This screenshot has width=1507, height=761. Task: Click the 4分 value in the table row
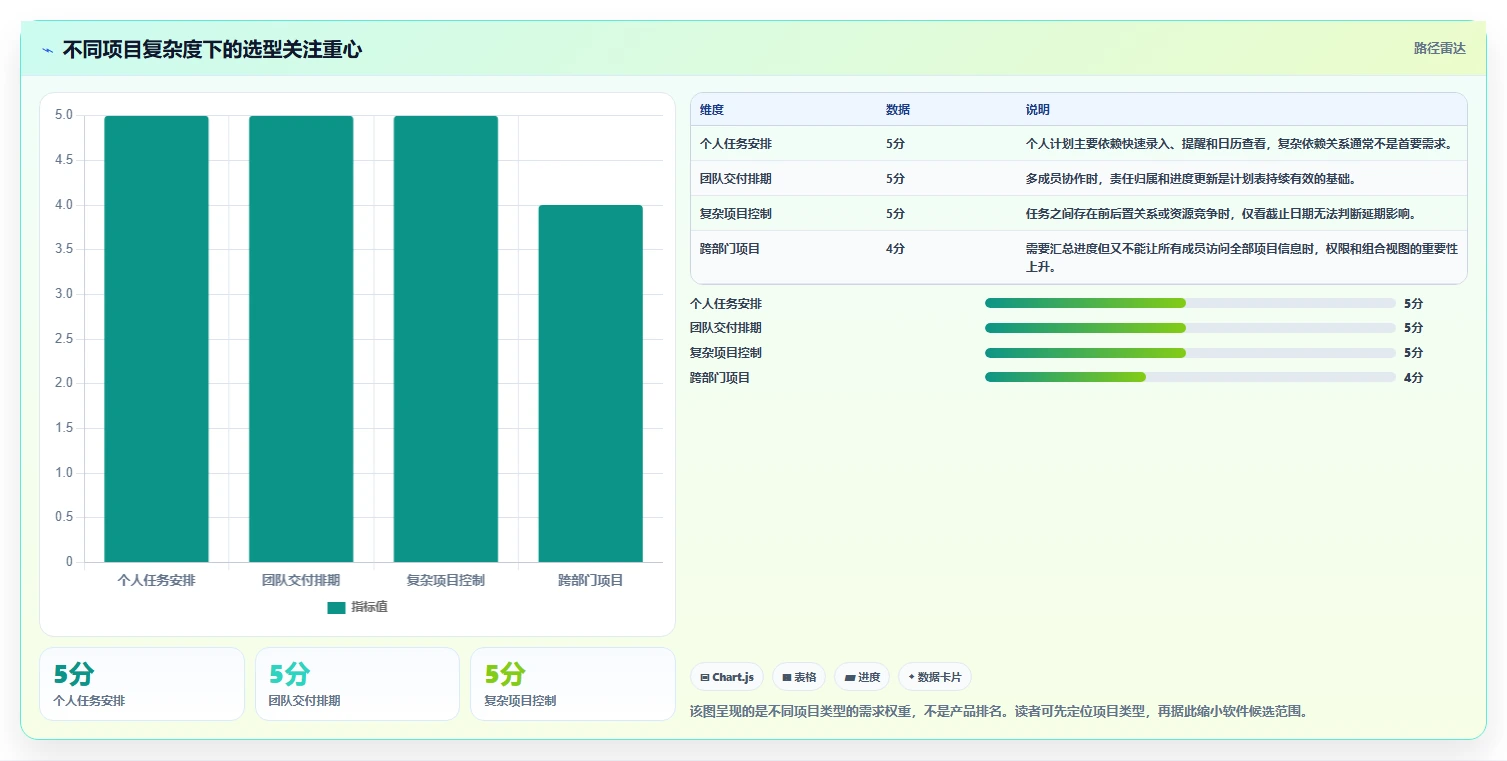tap(895, 249)
